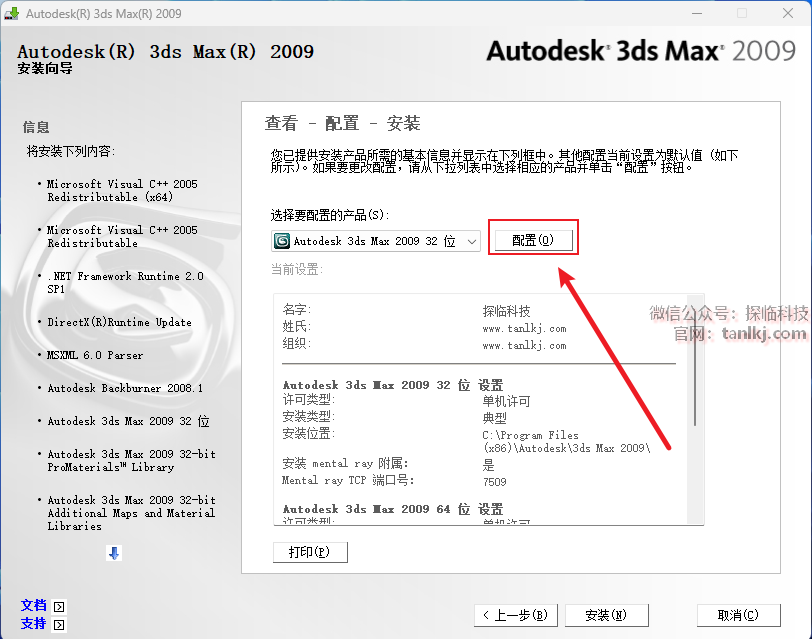This screenshot has height=639, width=812.
Task: Click the installer icon in title bar
Action: (x=11, y=13)
